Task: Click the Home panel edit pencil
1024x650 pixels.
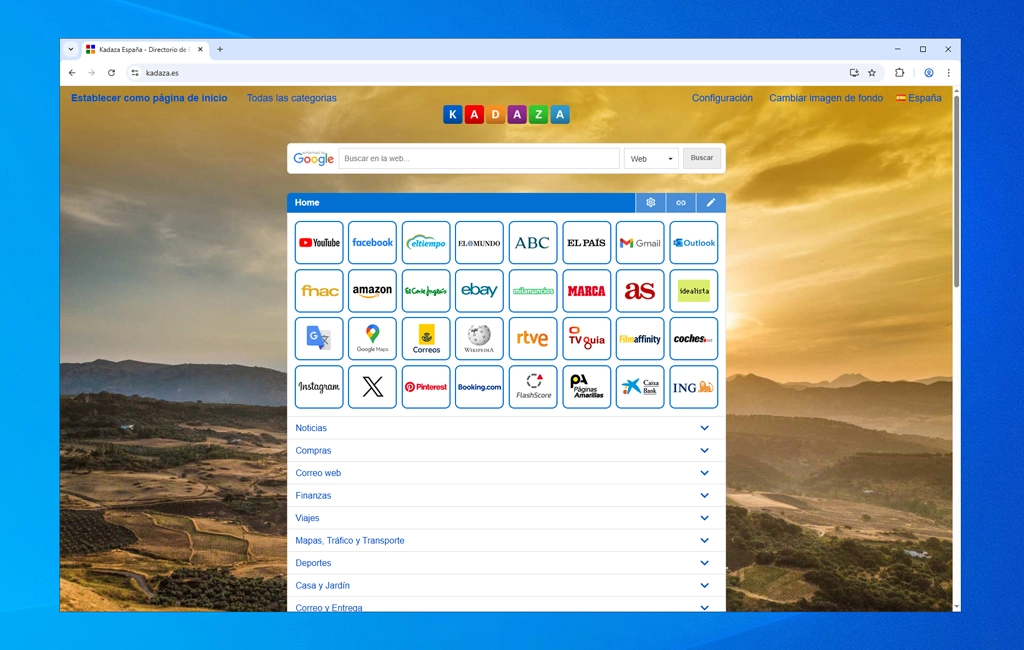Action: coord(711,203)
